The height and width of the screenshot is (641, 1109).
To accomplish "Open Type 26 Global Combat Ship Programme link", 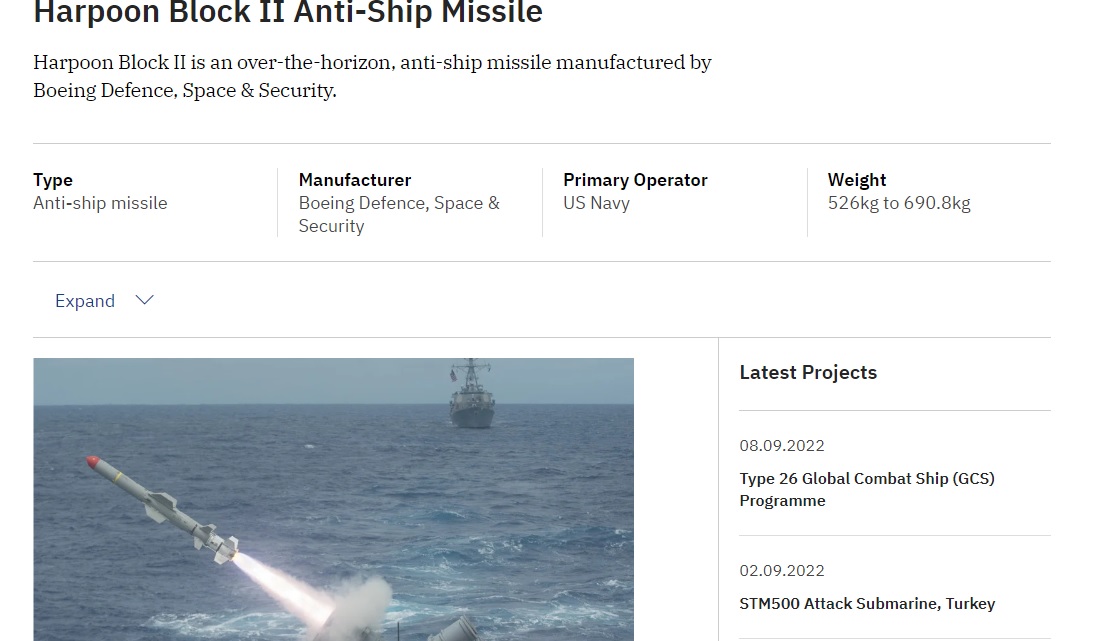I will click(x=866, y=489).
